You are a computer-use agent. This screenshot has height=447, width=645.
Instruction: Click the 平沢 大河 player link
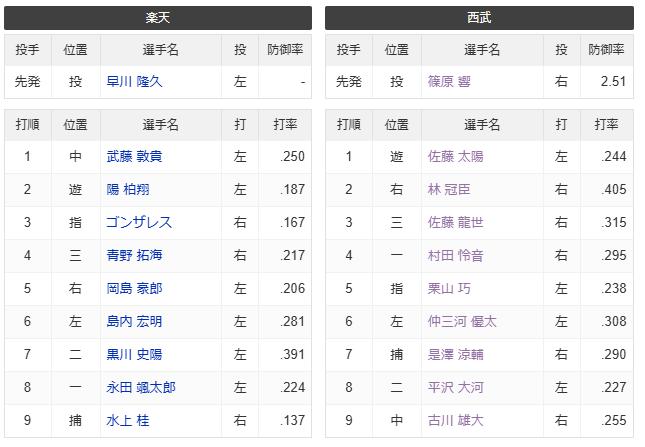455,387
